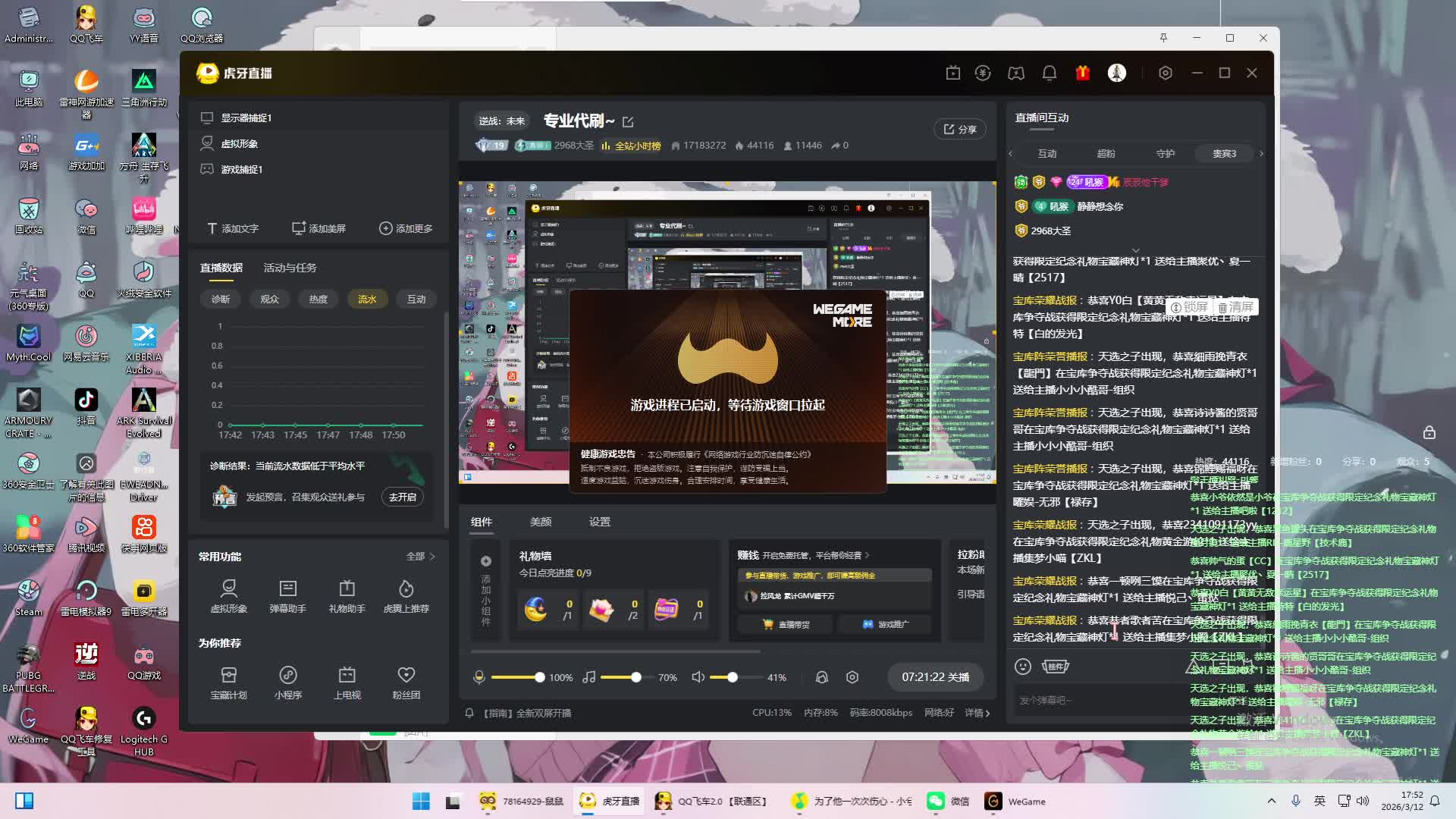Switch to 活动与任务 tab
Image resolution: width=1456 pixels, height=819 pixels.
tap(290, 268)
